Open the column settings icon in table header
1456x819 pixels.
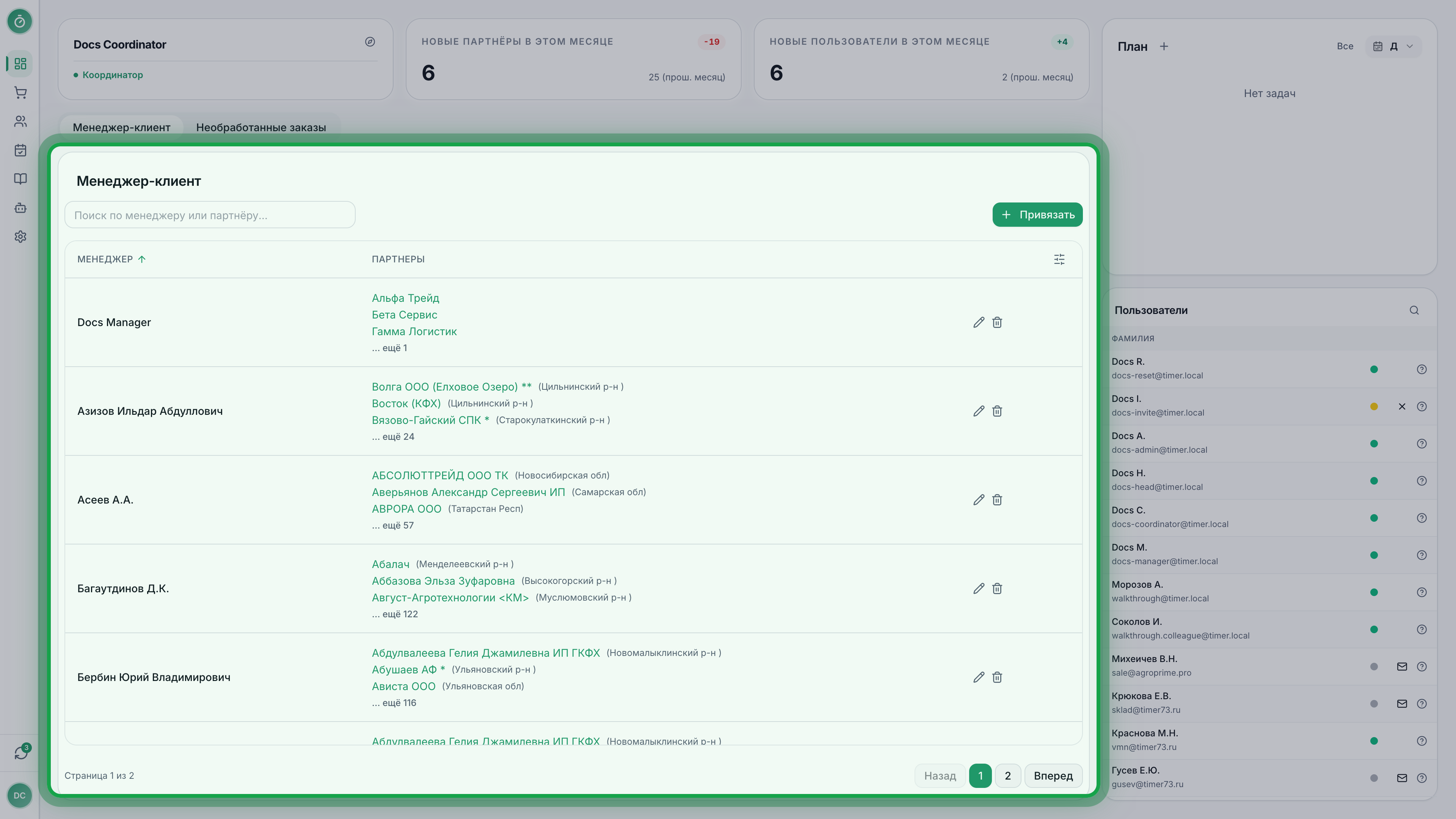coord(1059,259)
